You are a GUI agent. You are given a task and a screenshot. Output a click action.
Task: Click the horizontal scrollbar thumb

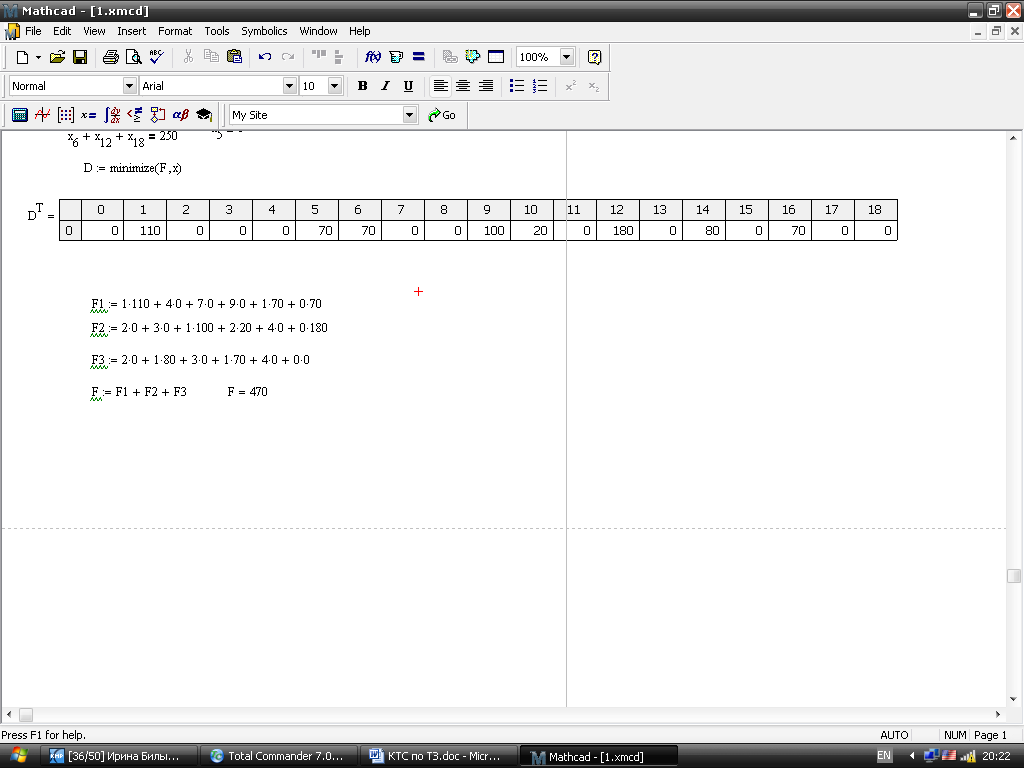pyautogui.click(x=26, y=715)
